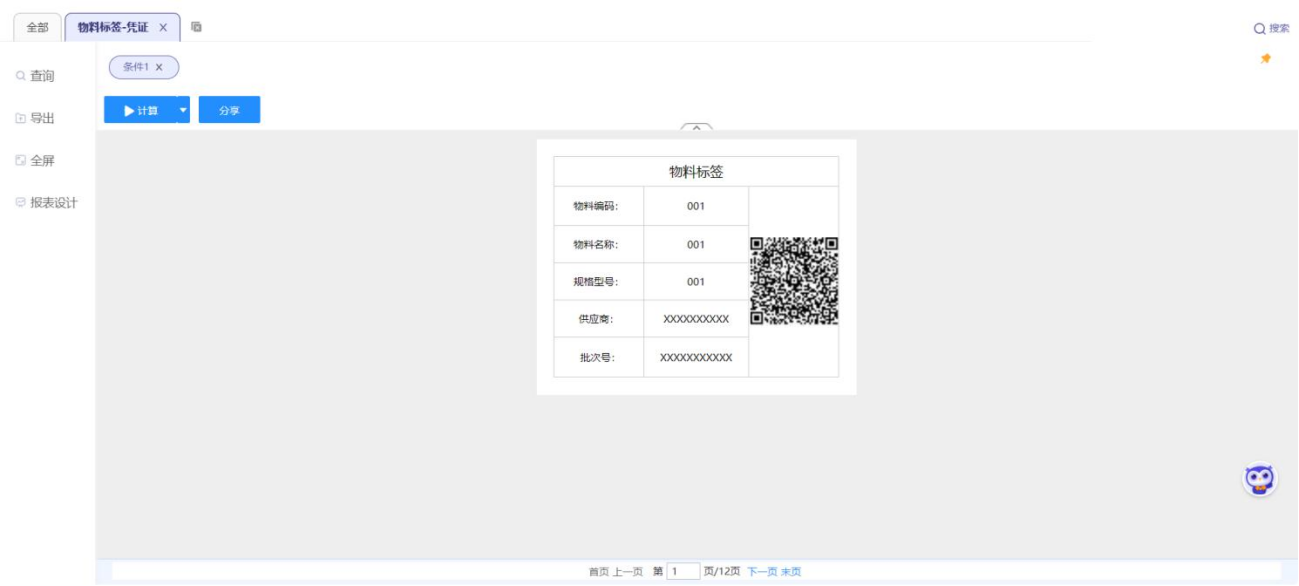Screen dimensions: 1299x586
Task: Click the 规格型号: label cell
Action: coord(599,282)
